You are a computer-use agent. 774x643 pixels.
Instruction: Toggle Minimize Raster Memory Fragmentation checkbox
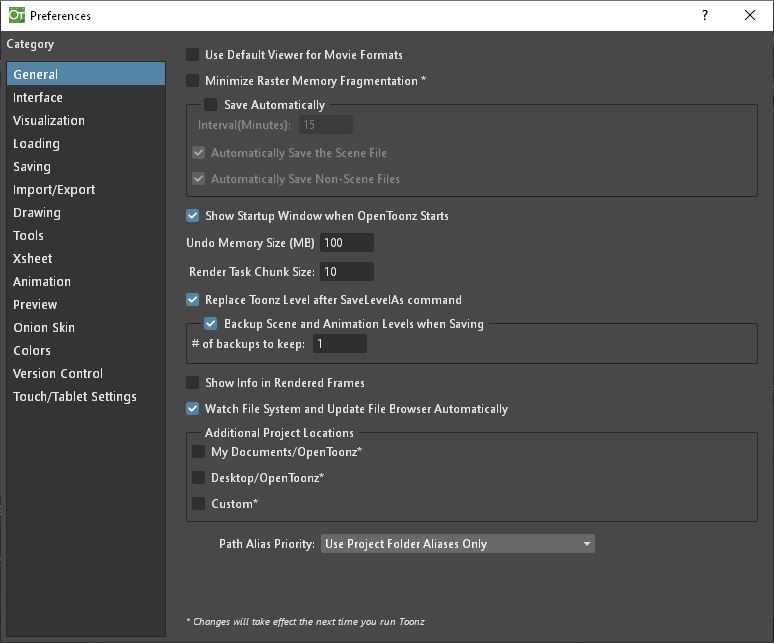tap(193, 81)
